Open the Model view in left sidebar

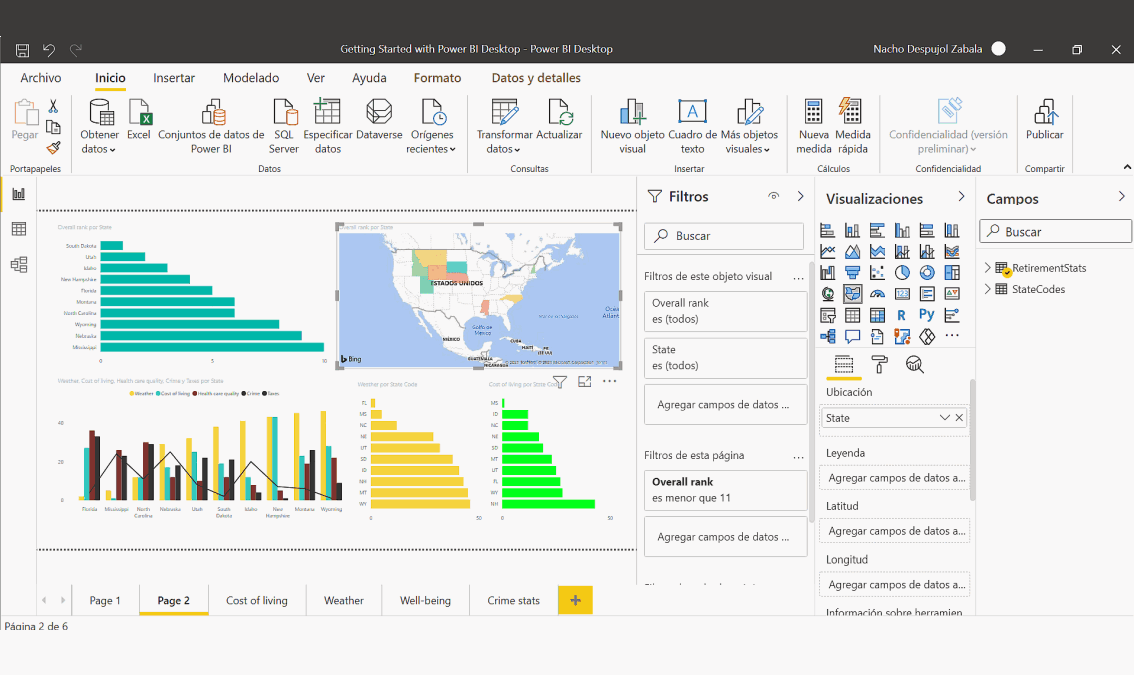[18, 264]
